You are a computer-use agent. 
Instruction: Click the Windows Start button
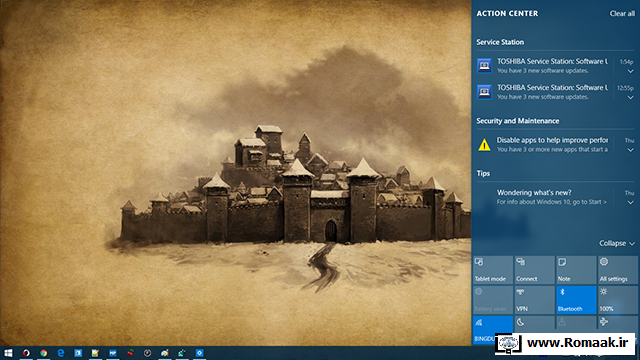[x=8, y=353]
